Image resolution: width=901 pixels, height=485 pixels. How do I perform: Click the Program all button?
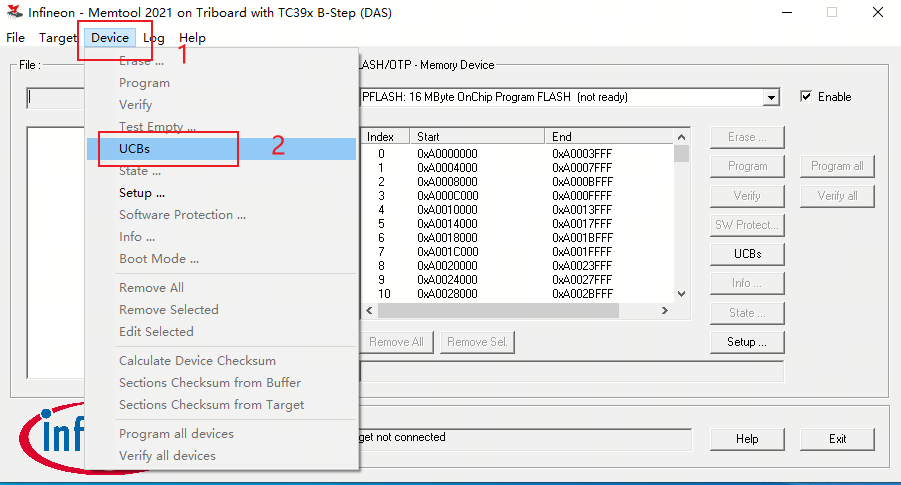(837, 166)
